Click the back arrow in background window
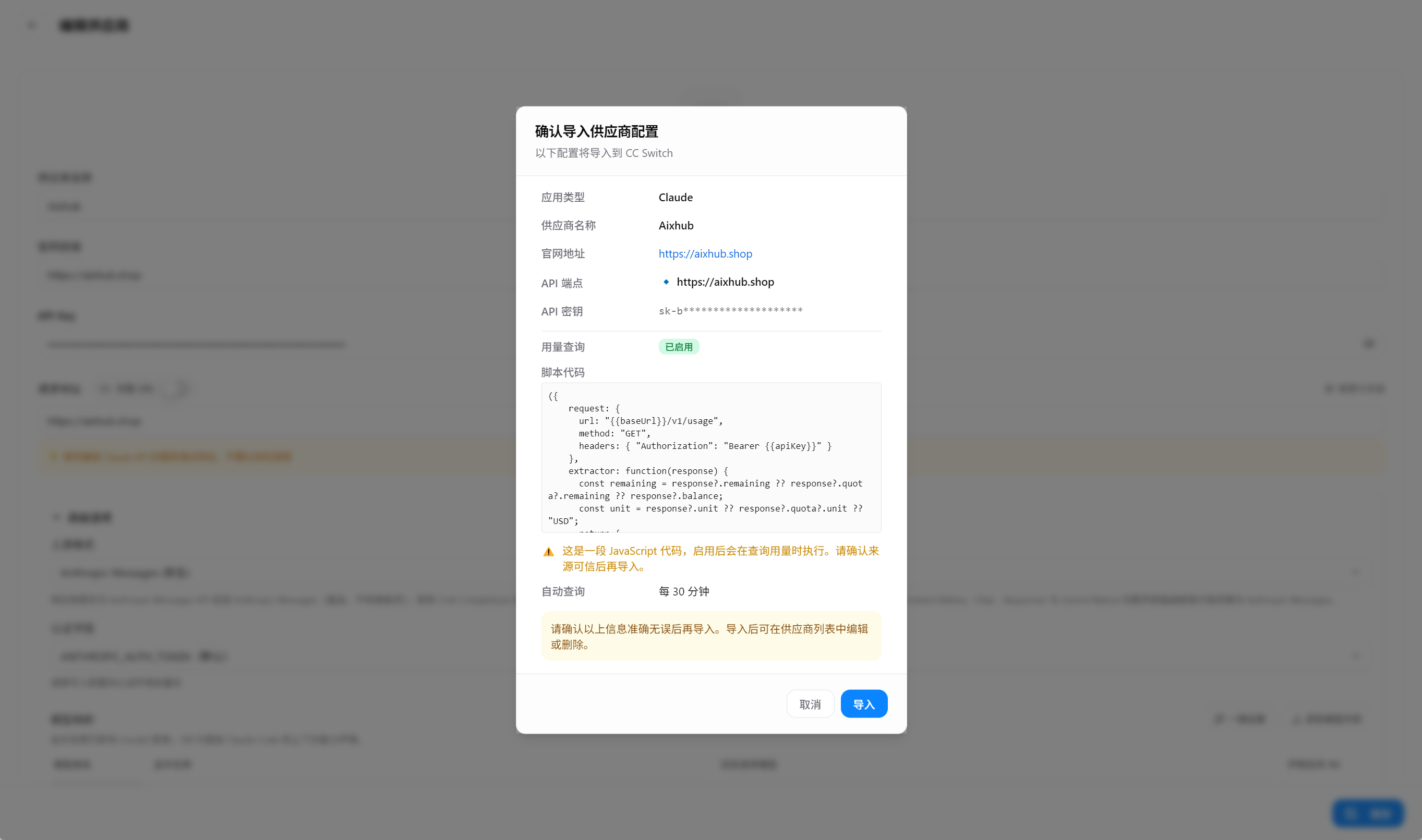This screenshot has height=840, width=1422. tap(32, 26)
